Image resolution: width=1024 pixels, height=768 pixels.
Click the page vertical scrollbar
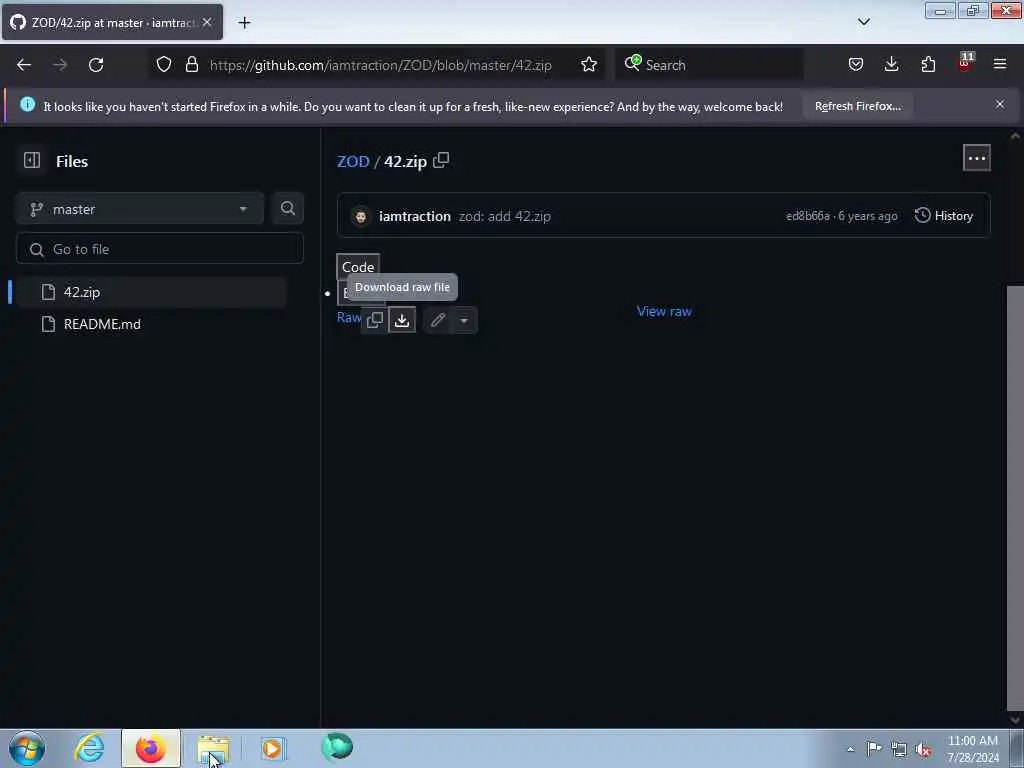(x=1014, y=496)
